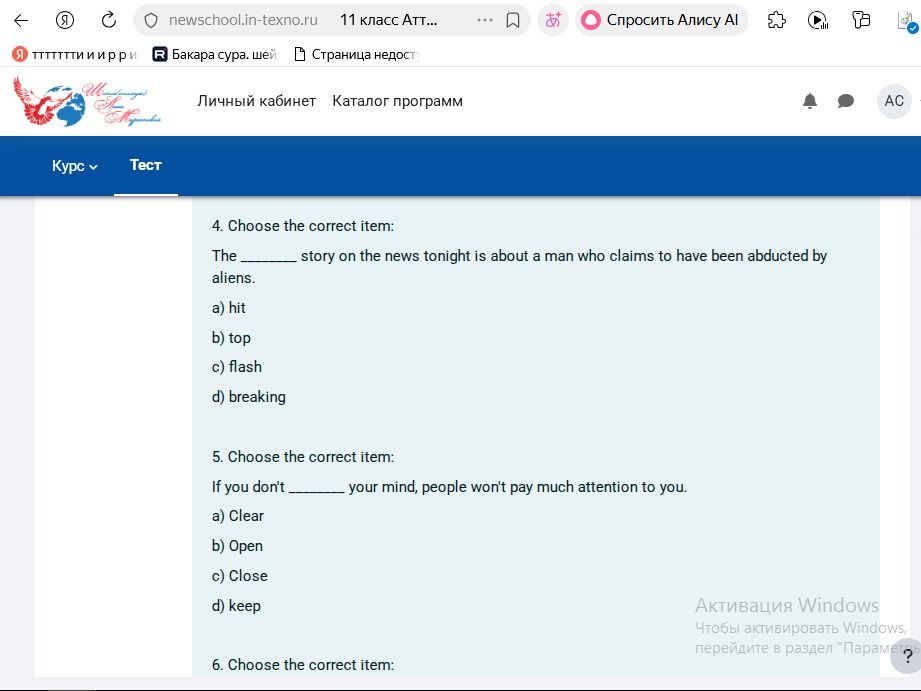
Task: Reload the page with the refresh icon
Action: (x=109, y=21)
